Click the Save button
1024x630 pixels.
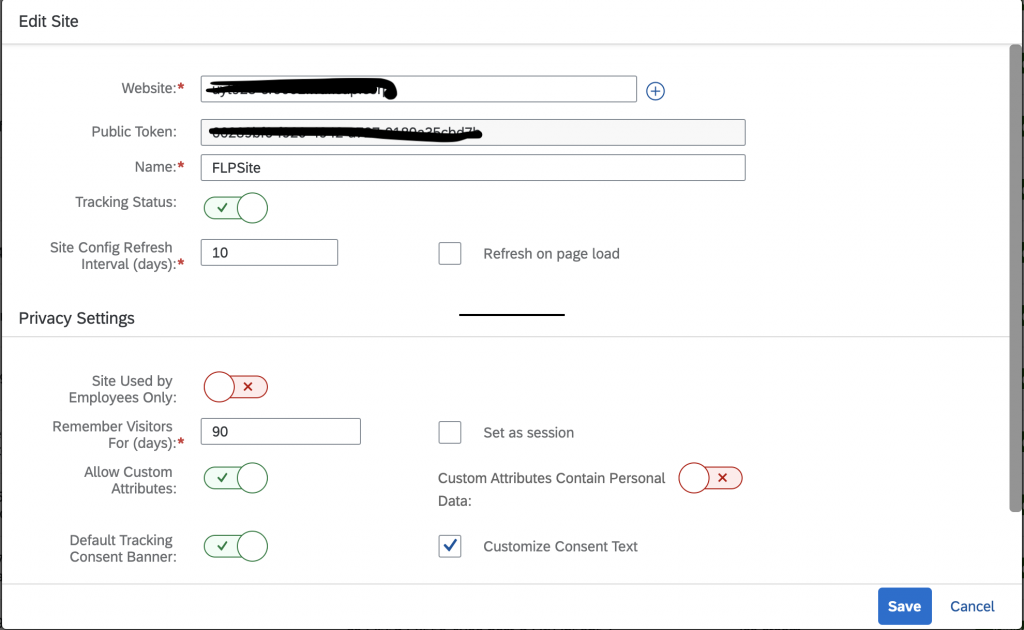point(904,606)
